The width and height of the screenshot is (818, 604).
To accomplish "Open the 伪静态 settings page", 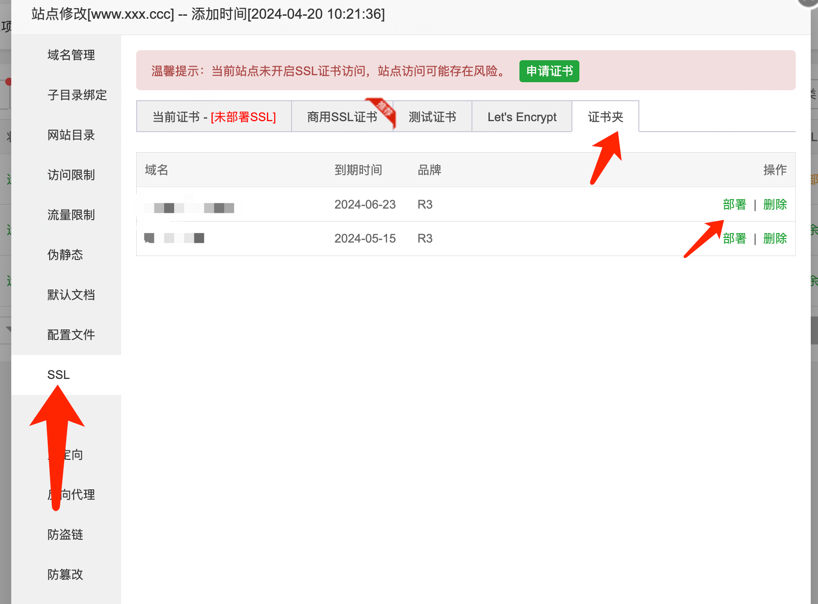I will coord(65,255).
